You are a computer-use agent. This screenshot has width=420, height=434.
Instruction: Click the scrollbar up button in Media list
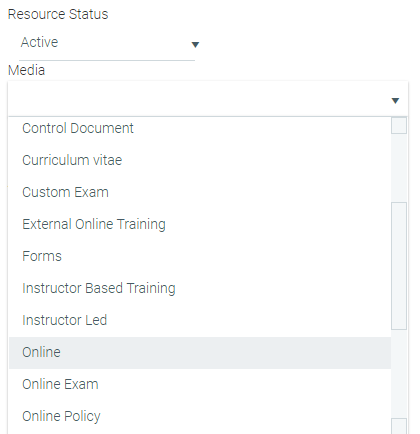[399, 126]
